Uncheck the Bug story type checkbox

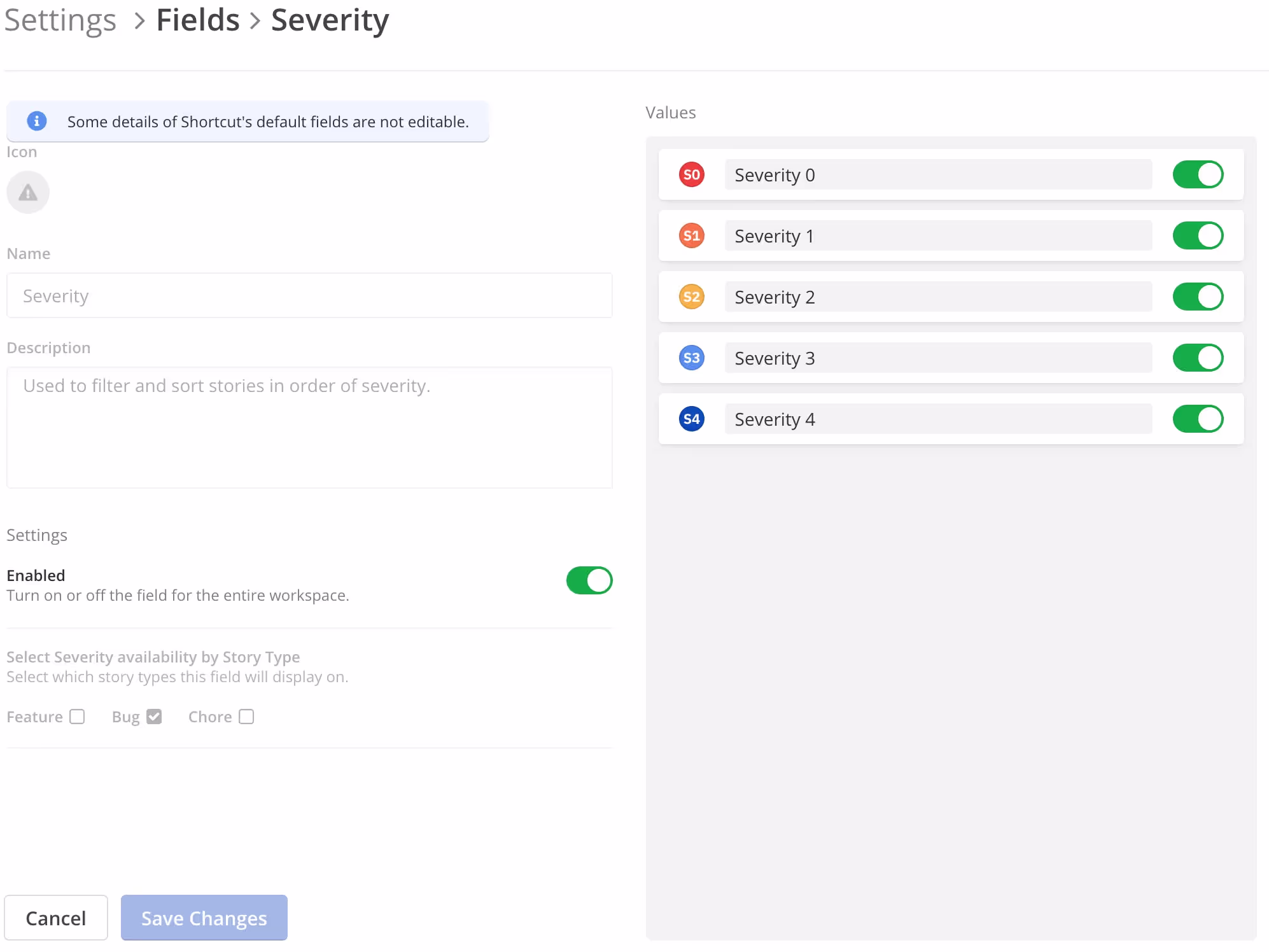(154, 717)
